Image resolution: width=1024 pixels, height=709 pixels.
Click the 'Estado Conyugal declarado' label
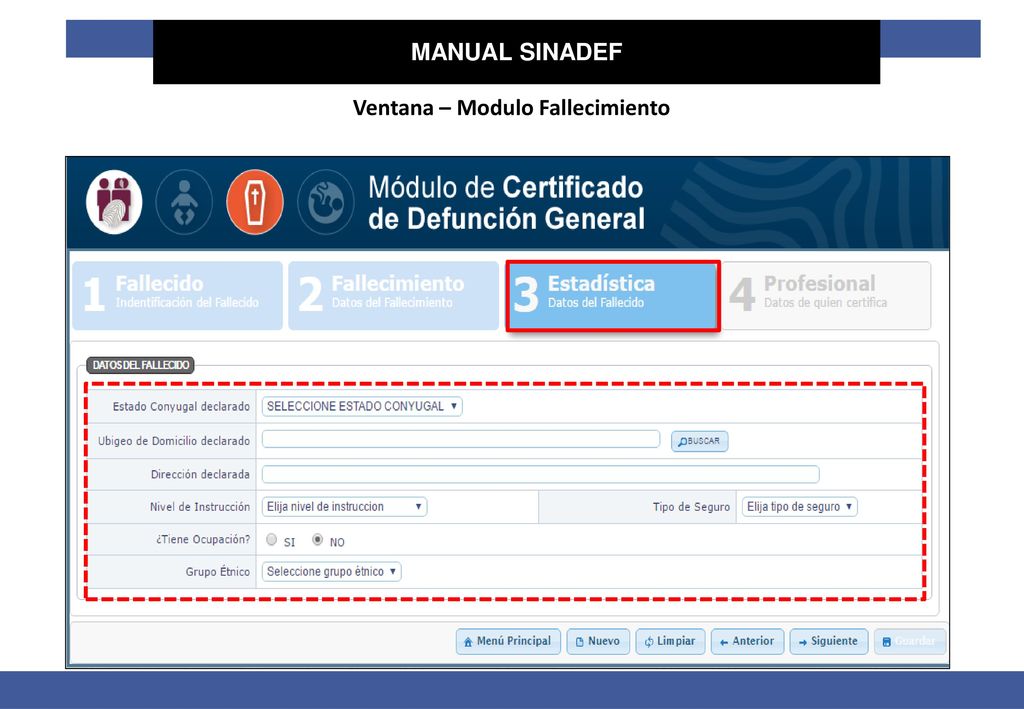tap(181, 406)
